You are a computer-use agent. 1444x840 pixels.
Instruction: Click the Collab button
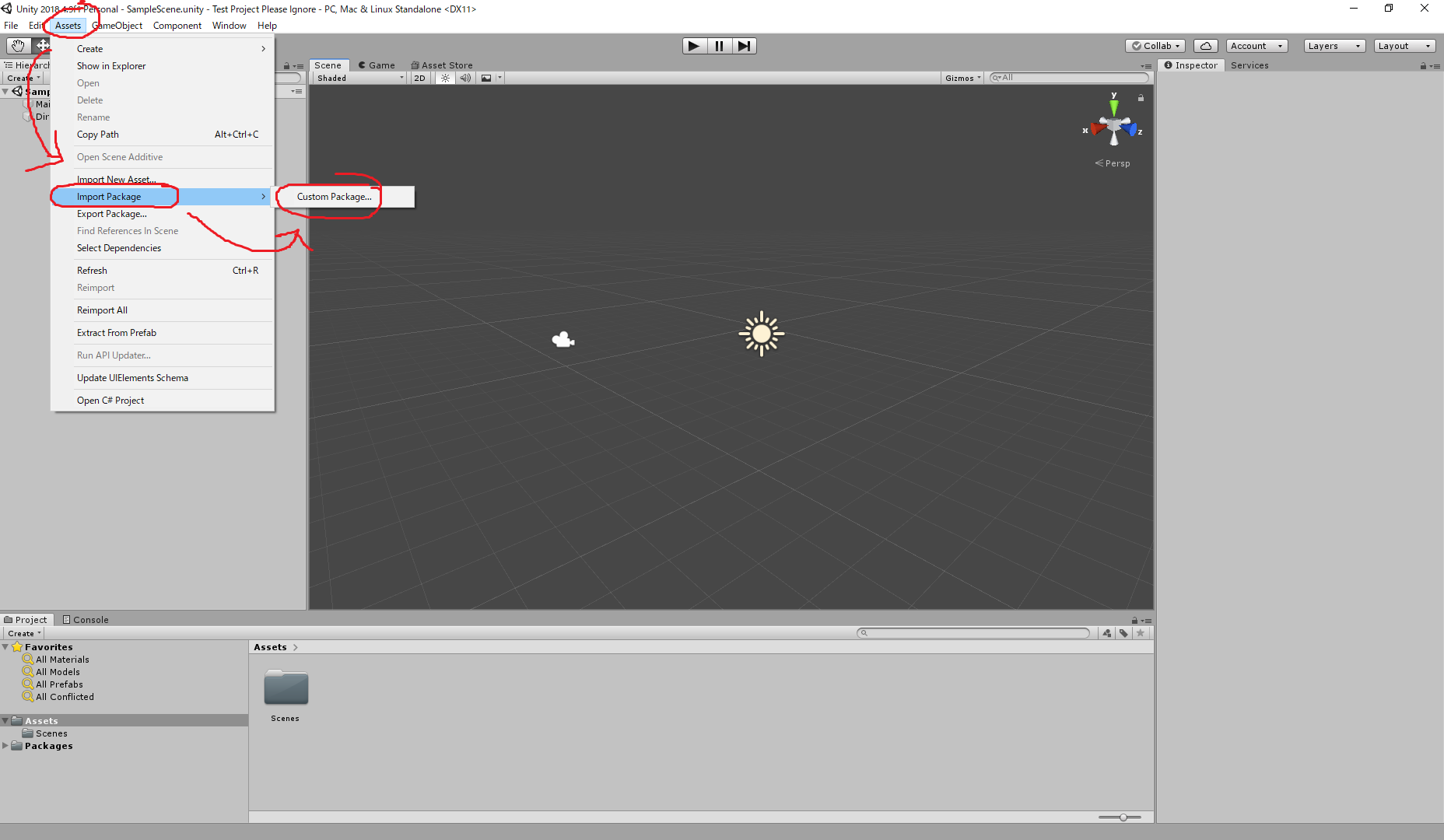(1155, 45)
